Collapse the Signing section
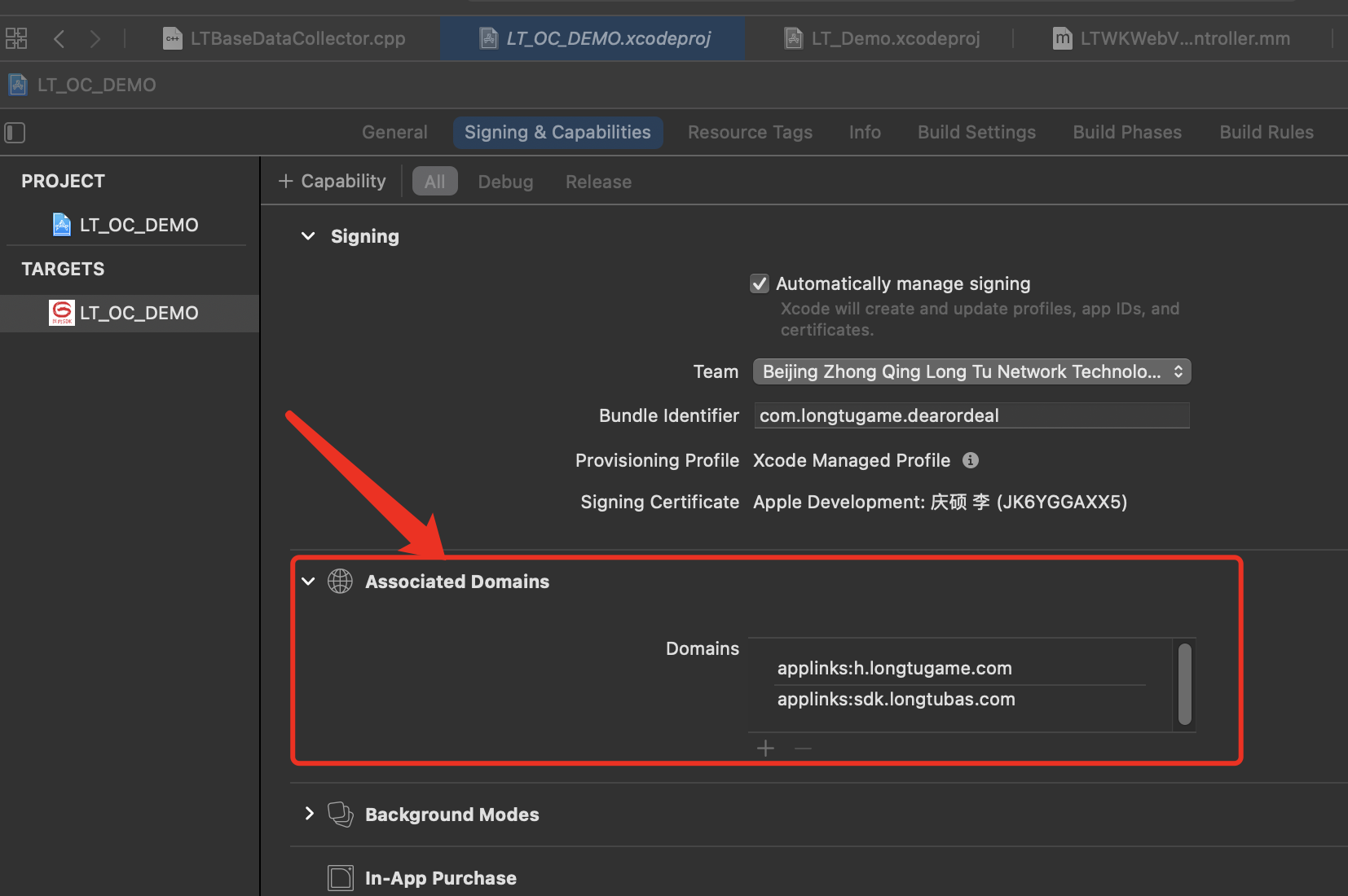The height and width of the screenshot is (896, 1348). coord(308,236)
